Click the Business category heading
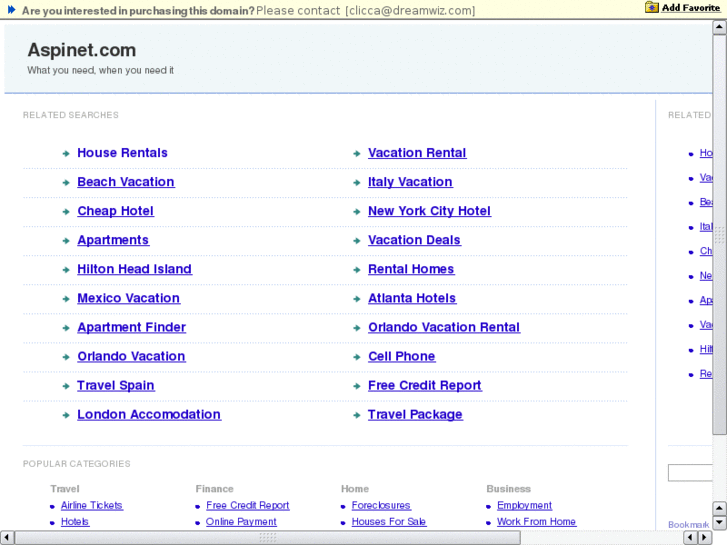This screenshot has width=727, height=545. [509, 489]
